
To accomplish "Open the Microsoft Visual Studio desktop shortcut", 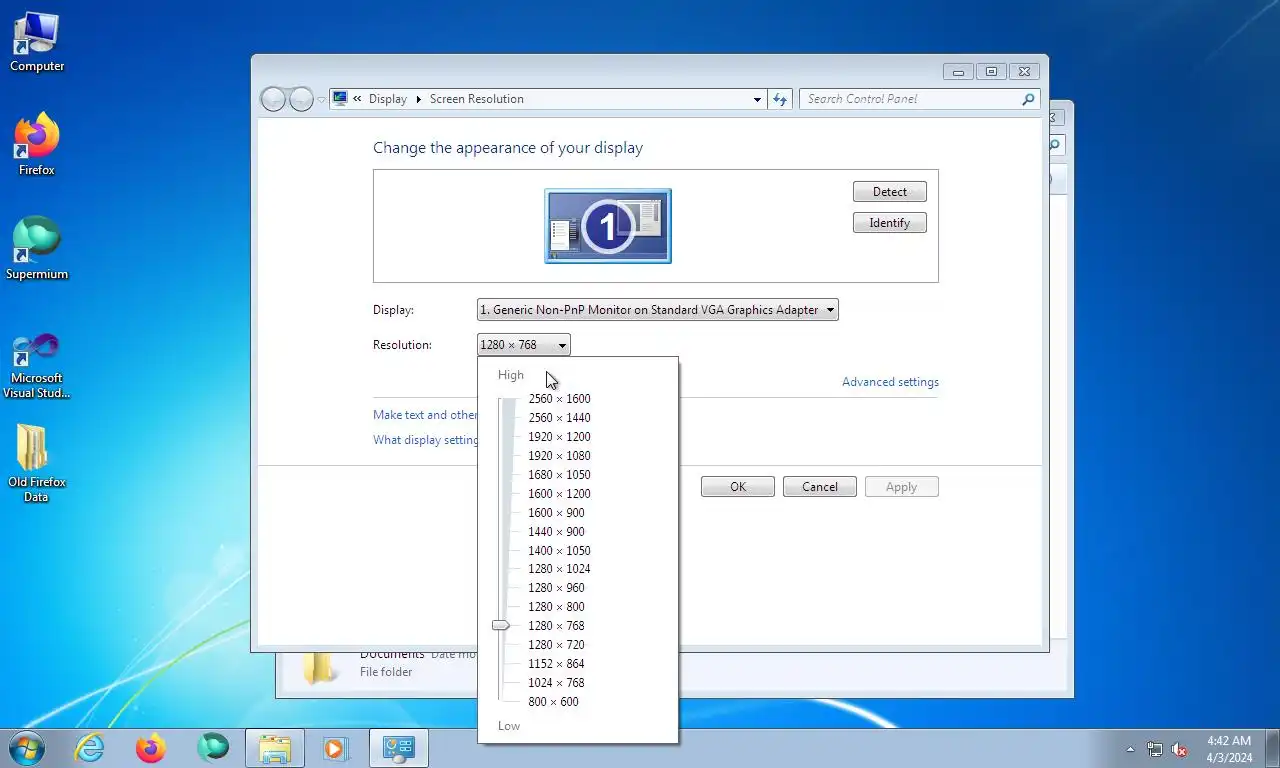I will pos(37,366).
